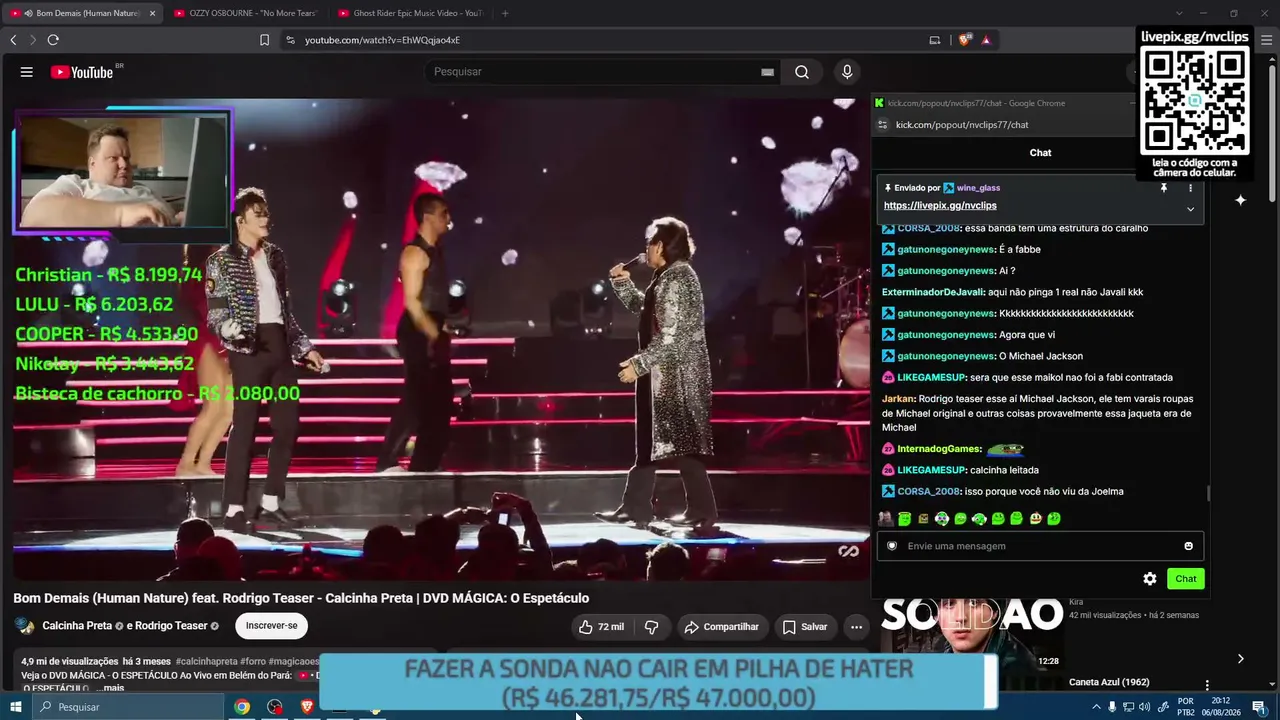Click the youtube.com address bar URL
This screenshot has width=1280, height=720.
click(382, 40)
